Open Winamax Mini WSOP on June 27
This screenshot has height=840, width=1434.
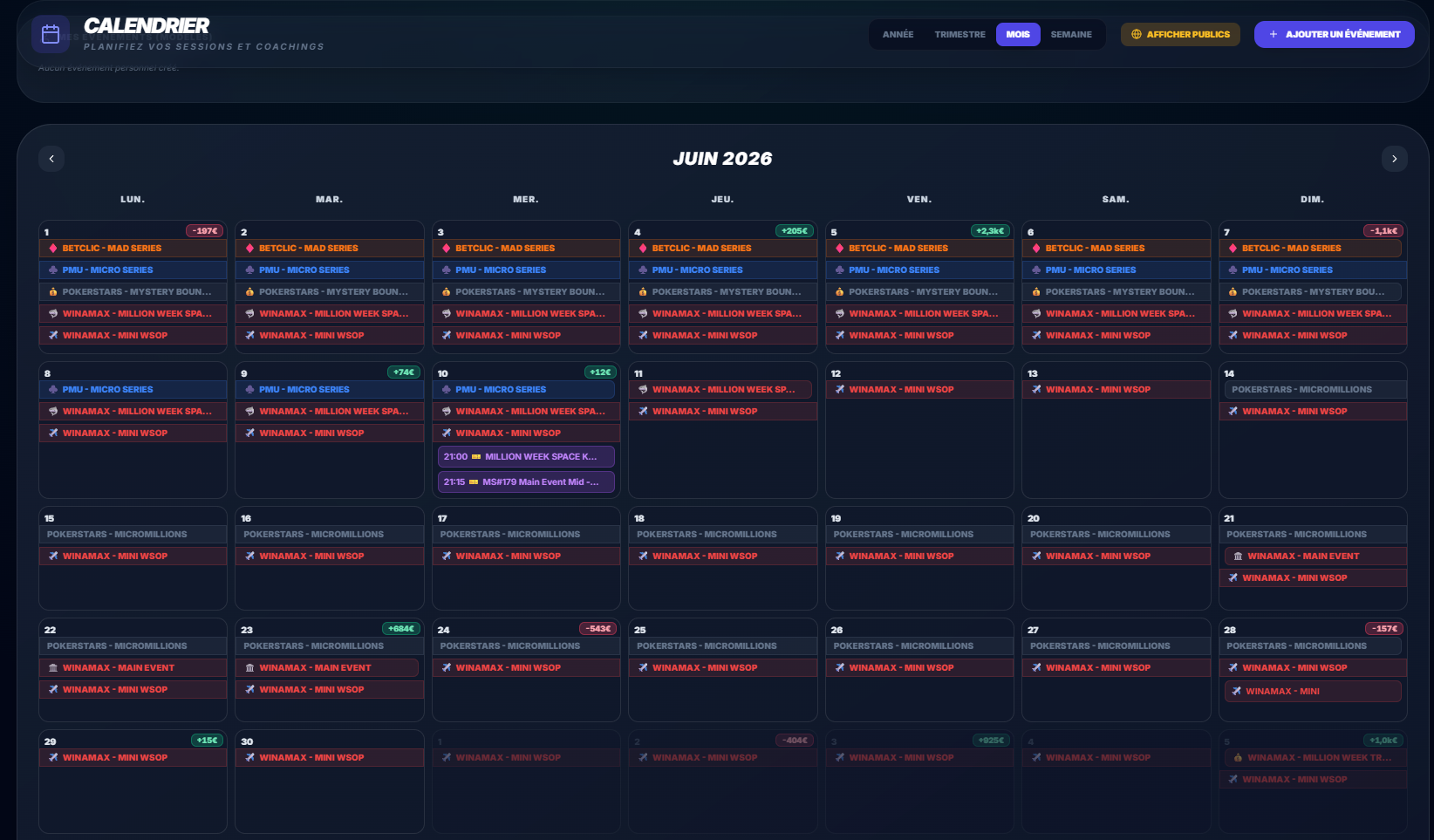tap(1116, 668)
